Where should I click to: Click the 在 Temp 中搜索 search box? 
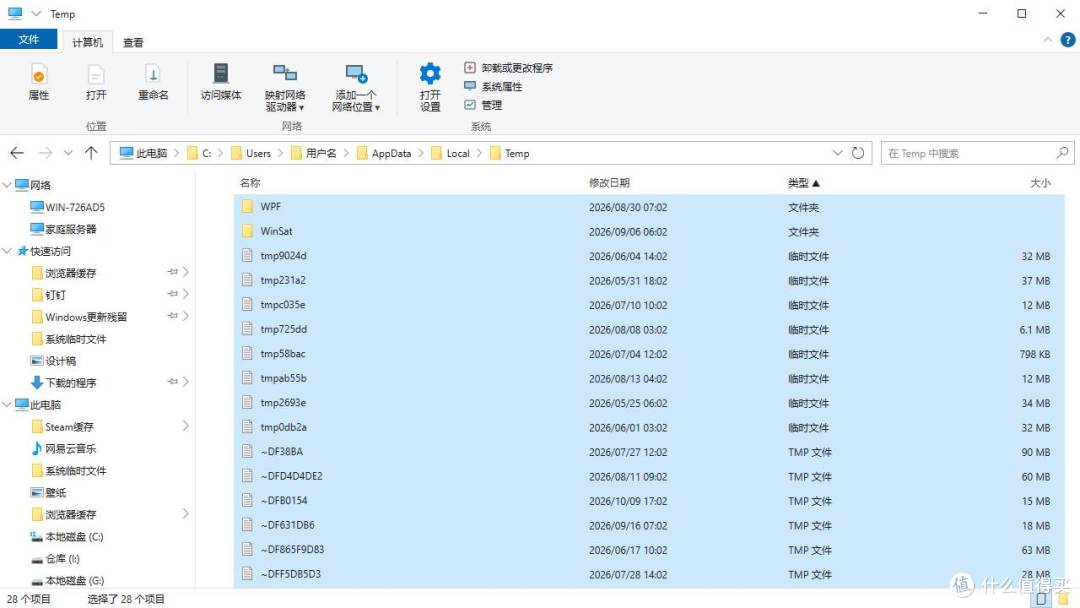pos(977,153)
